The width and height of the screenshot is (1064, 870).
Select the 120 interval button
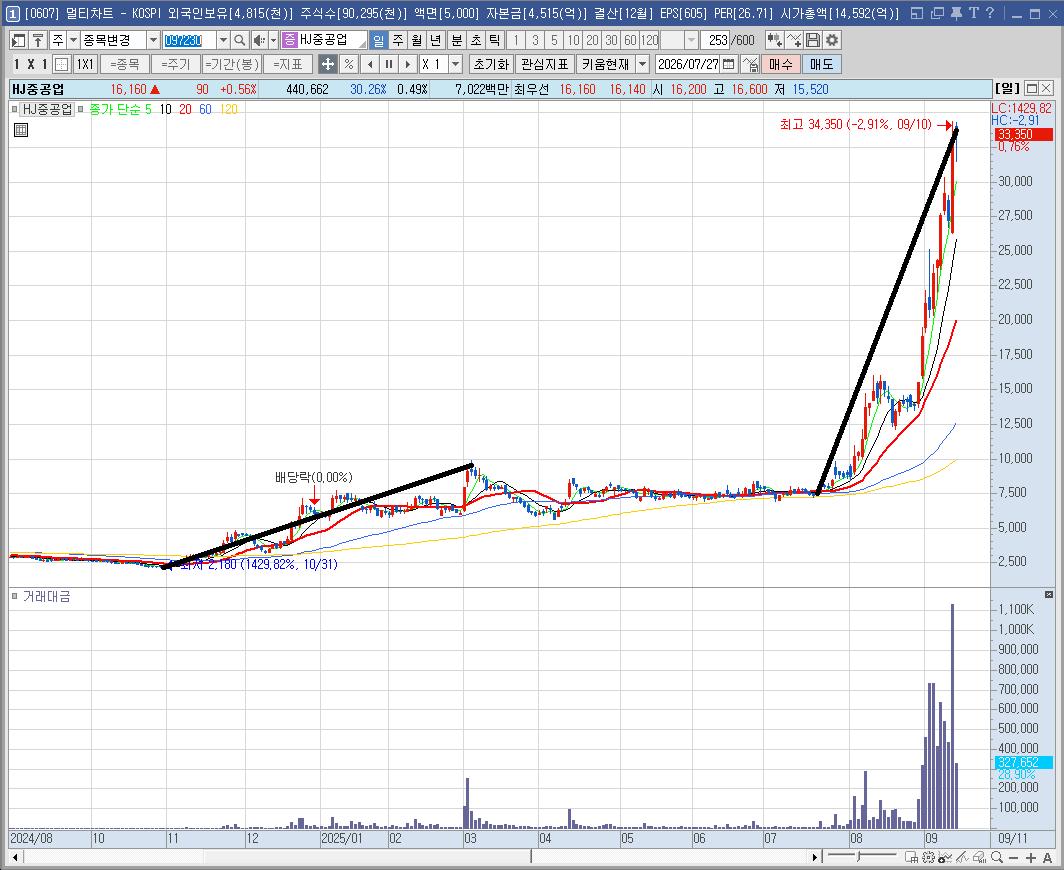pos(649,41)
